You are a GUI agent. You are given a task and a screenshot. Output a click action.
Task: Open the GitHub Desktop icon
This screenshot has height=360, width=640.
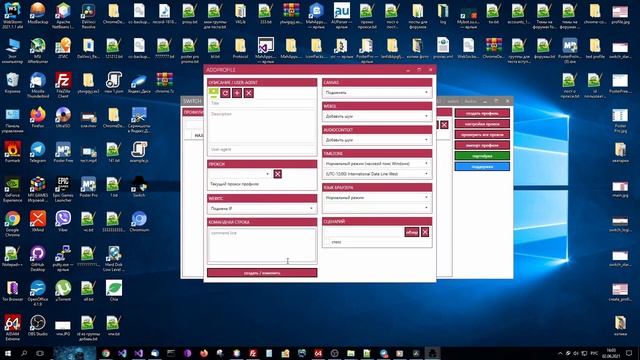click(38, 258)
